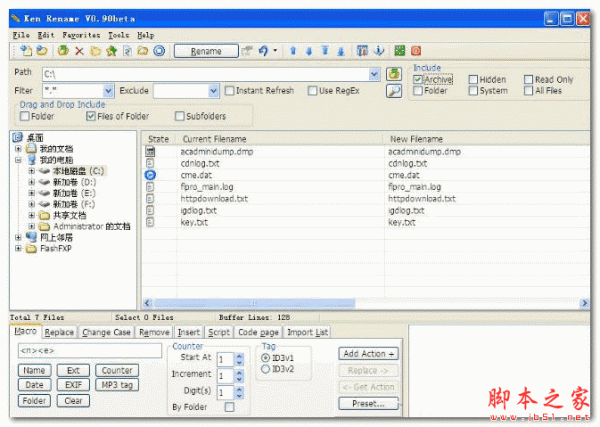Viewport: 600px width, 427px height.
Task: Switch to the Replace tab
Action: pos(59,332)
